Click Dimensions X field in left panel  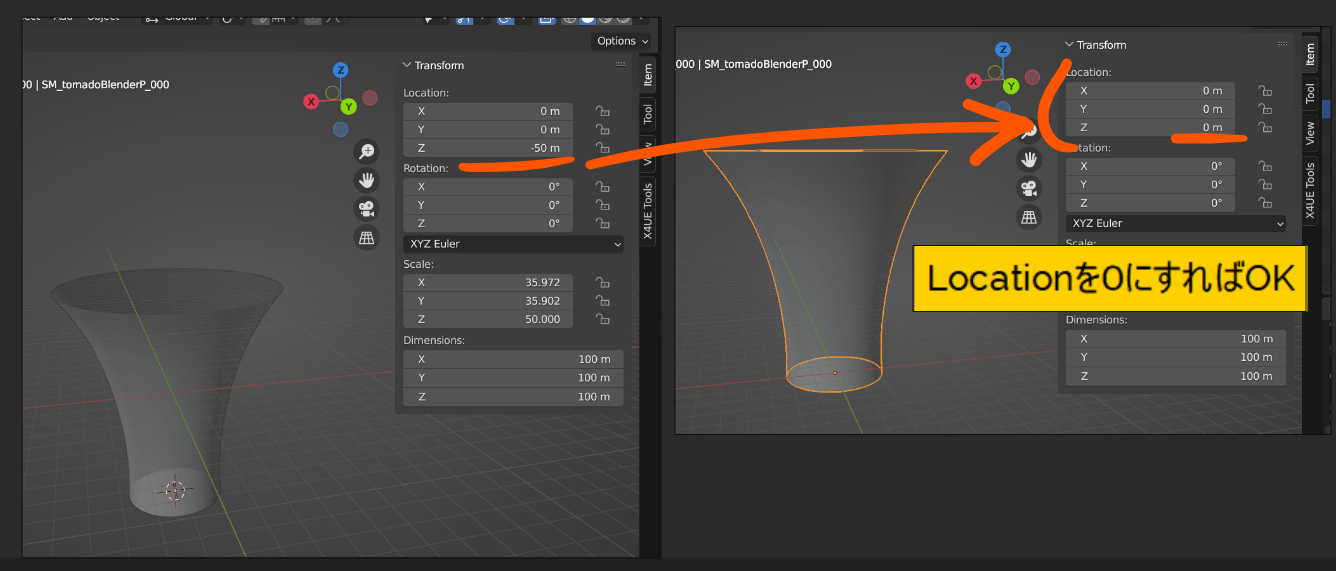(x=513, y=359)
